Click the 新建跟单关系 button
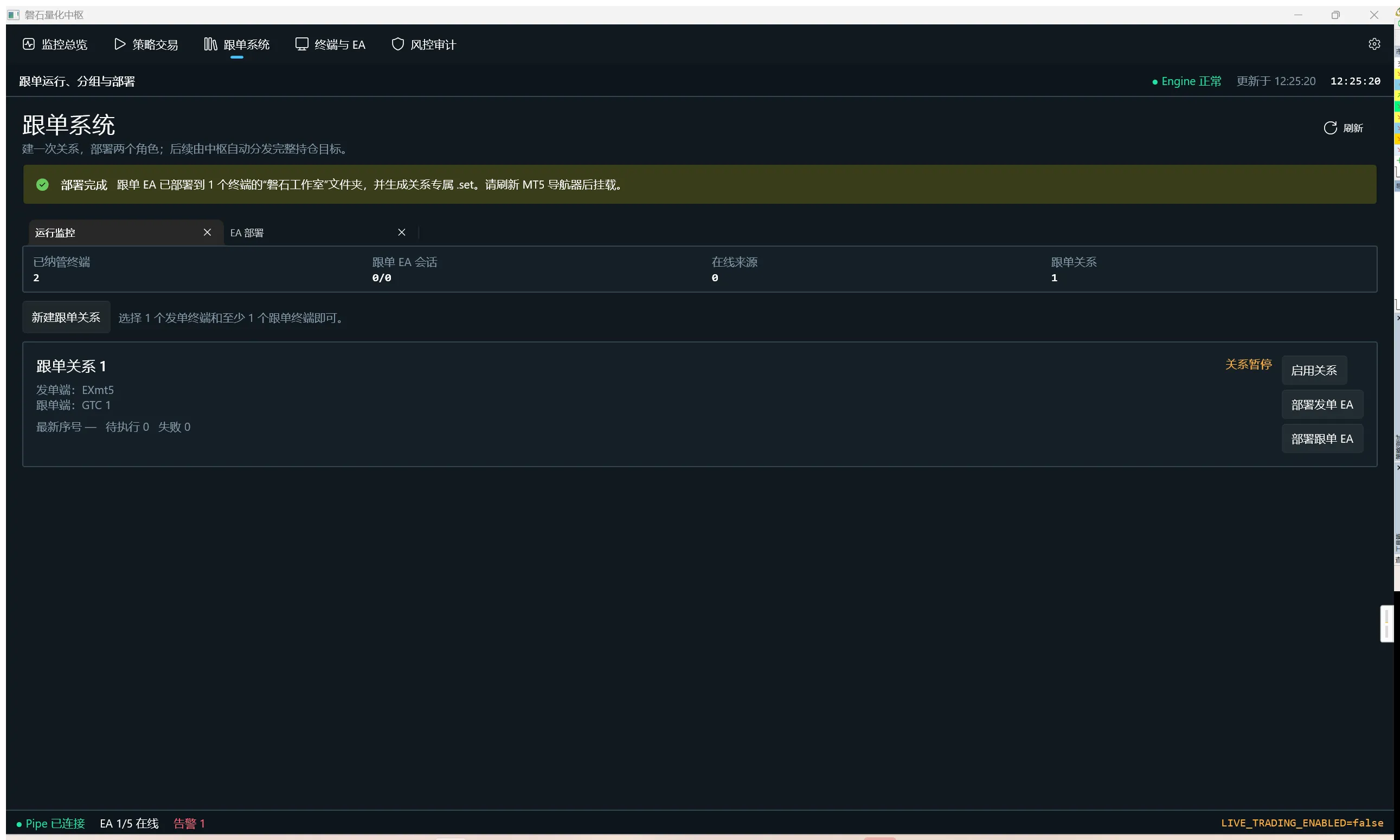 tap(66, 318)
